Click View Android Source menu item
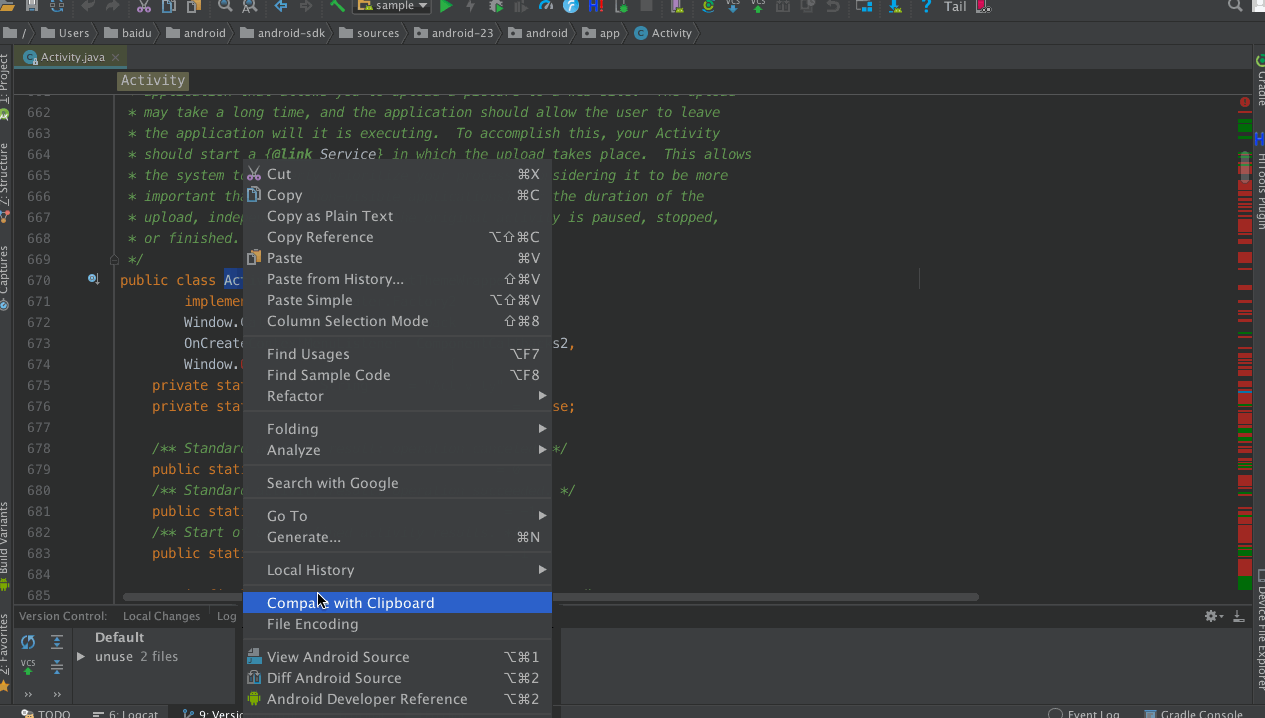Viewport: 1265px width, 718px height. click(x=398, y=657)
